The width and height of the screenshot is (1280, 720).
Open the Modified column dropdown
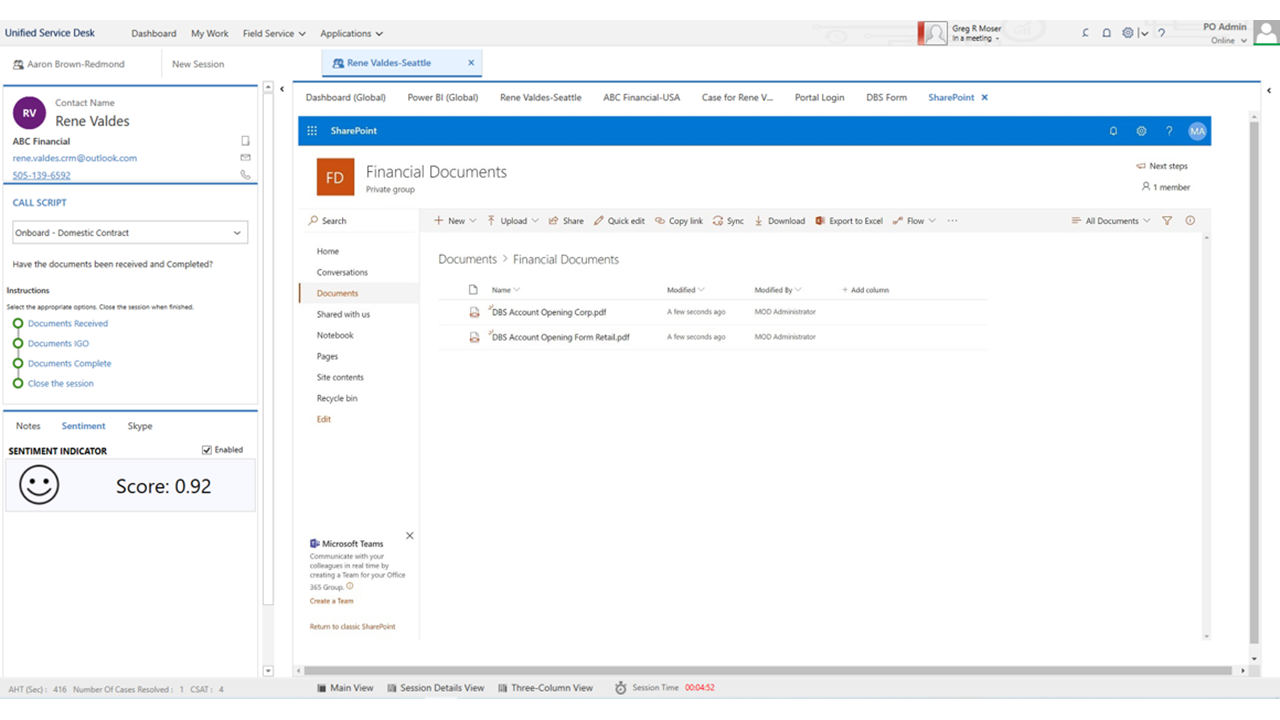pyautogui.click(x=686, y=290)
